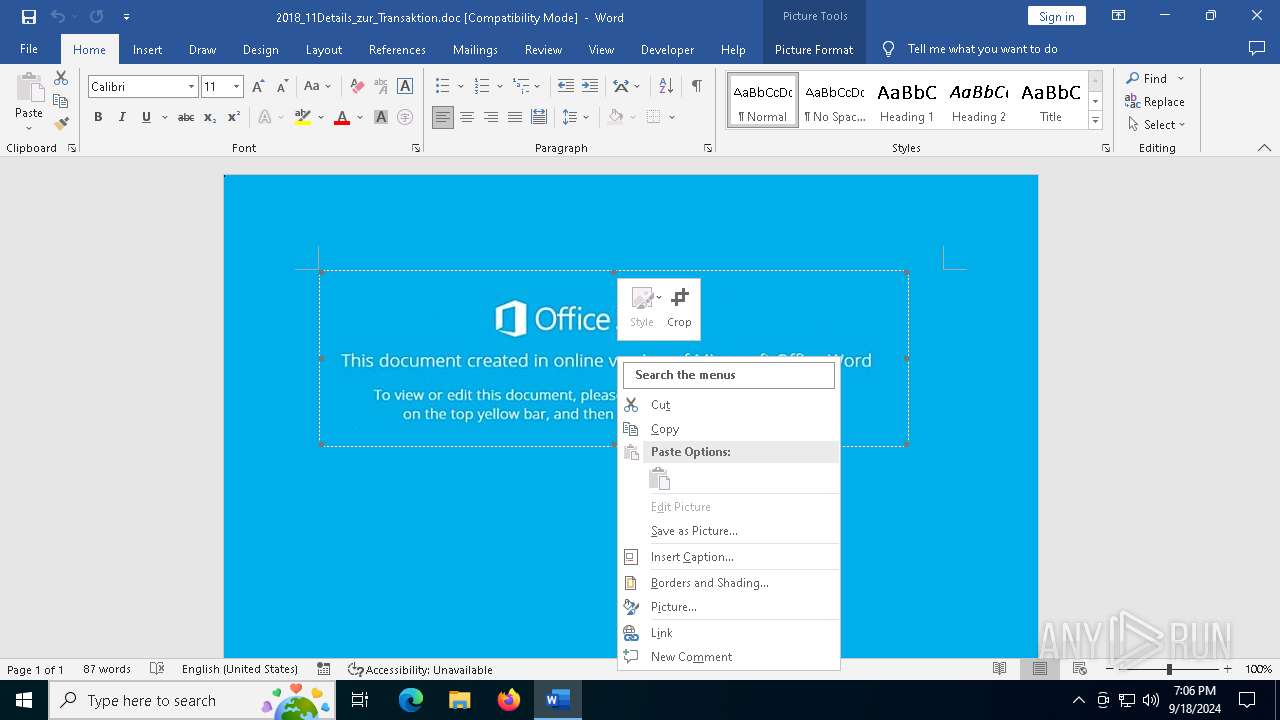Toggle Underline formatting

(x=146, y=117)
